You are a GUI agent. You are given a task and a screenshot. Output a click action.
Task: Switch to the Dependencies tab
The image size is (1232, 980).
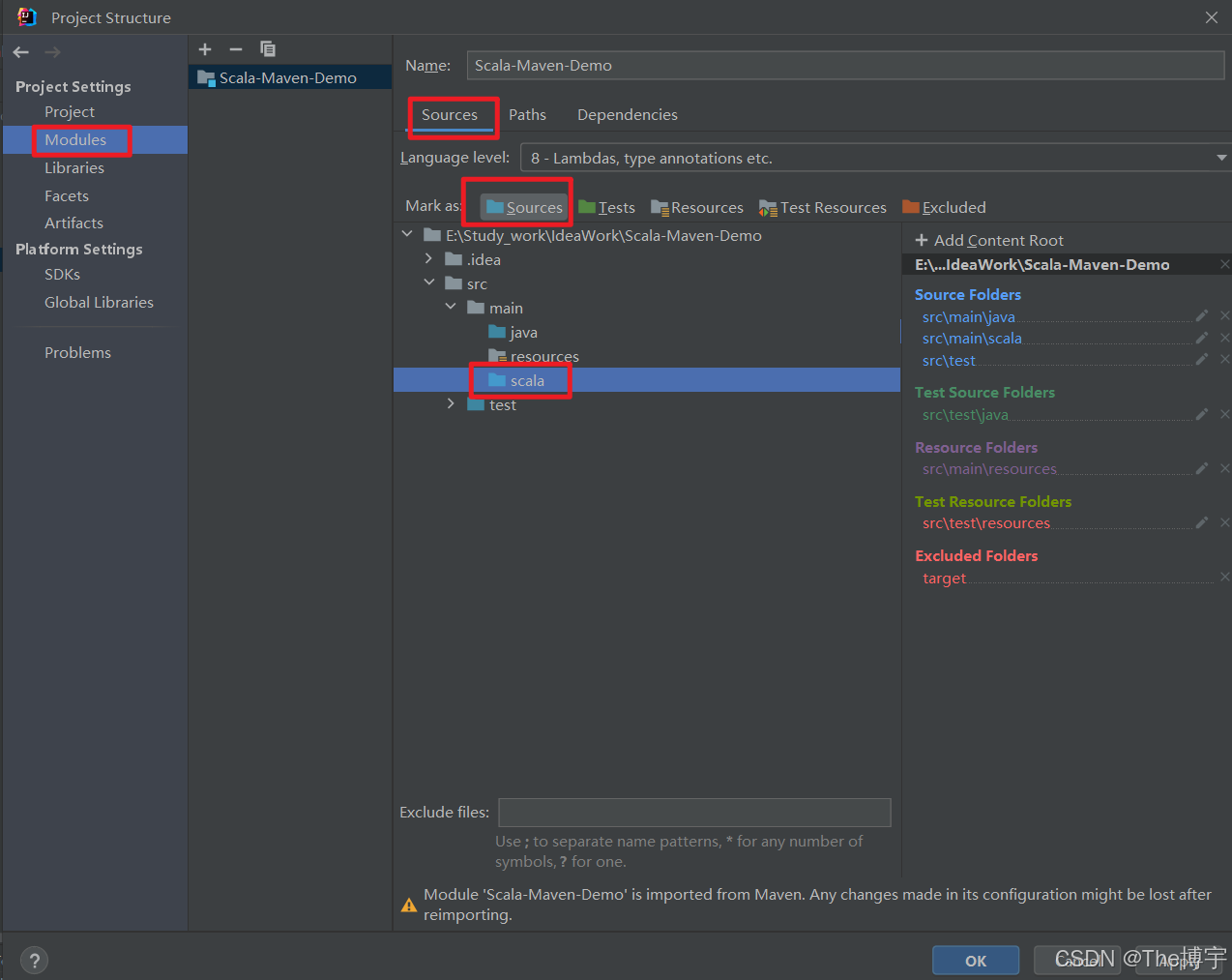point(628,115)
